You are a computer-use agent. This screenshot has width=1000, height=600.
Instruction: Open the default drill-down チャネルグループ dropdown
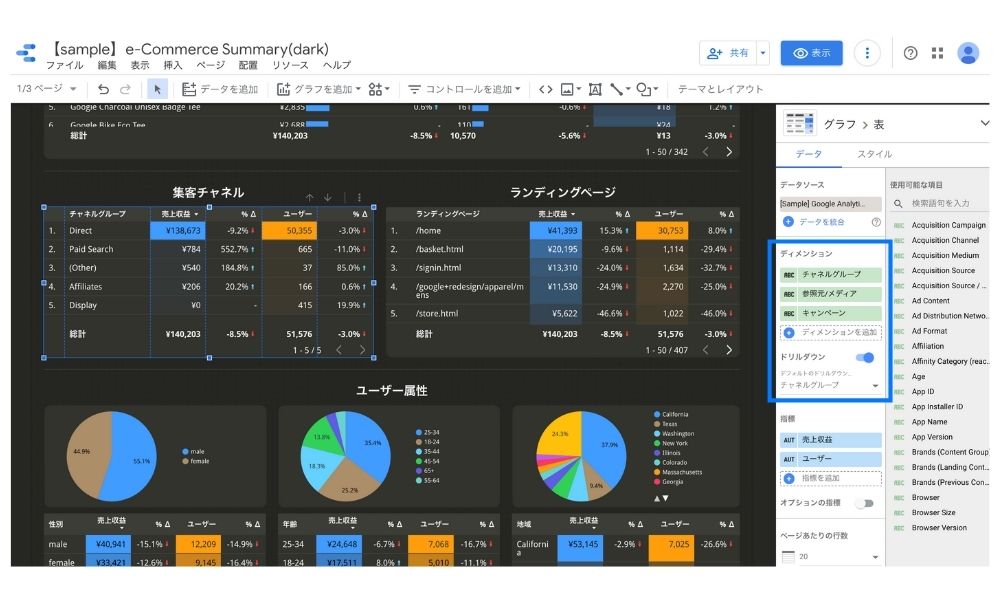[830, 385]
